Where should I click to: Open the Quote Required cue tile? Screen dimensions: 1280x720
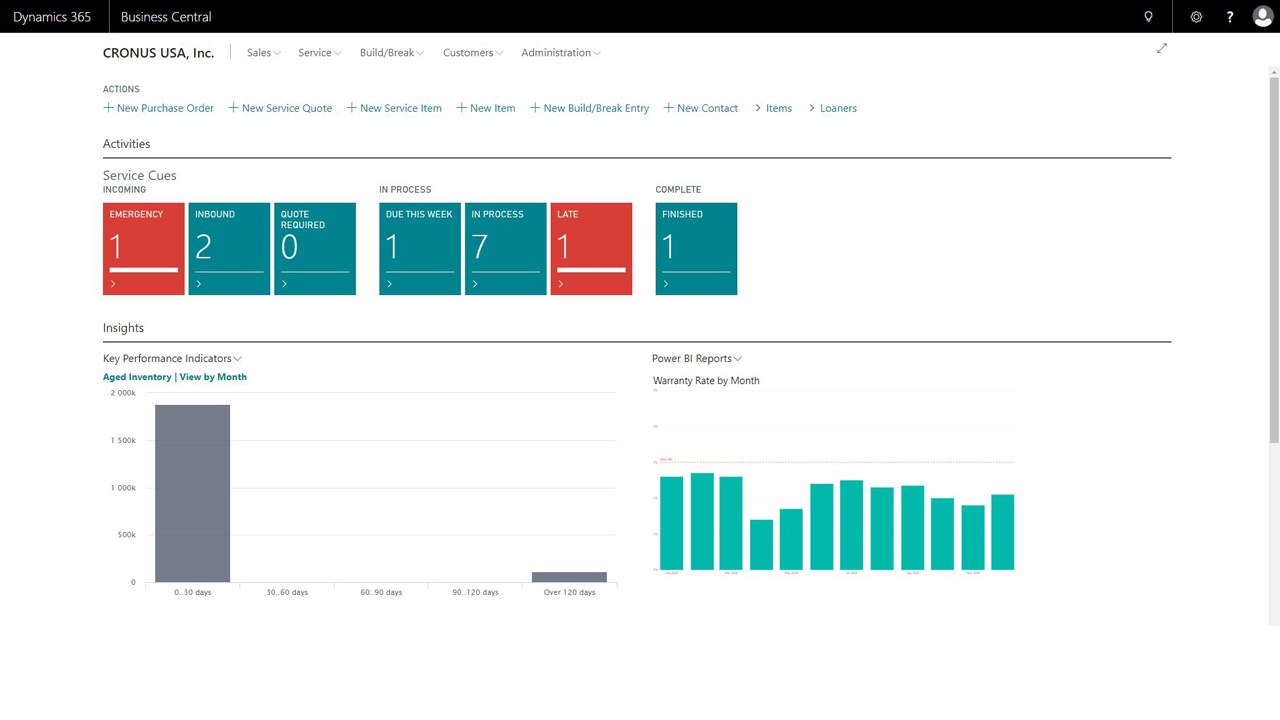tap(315, 249)
